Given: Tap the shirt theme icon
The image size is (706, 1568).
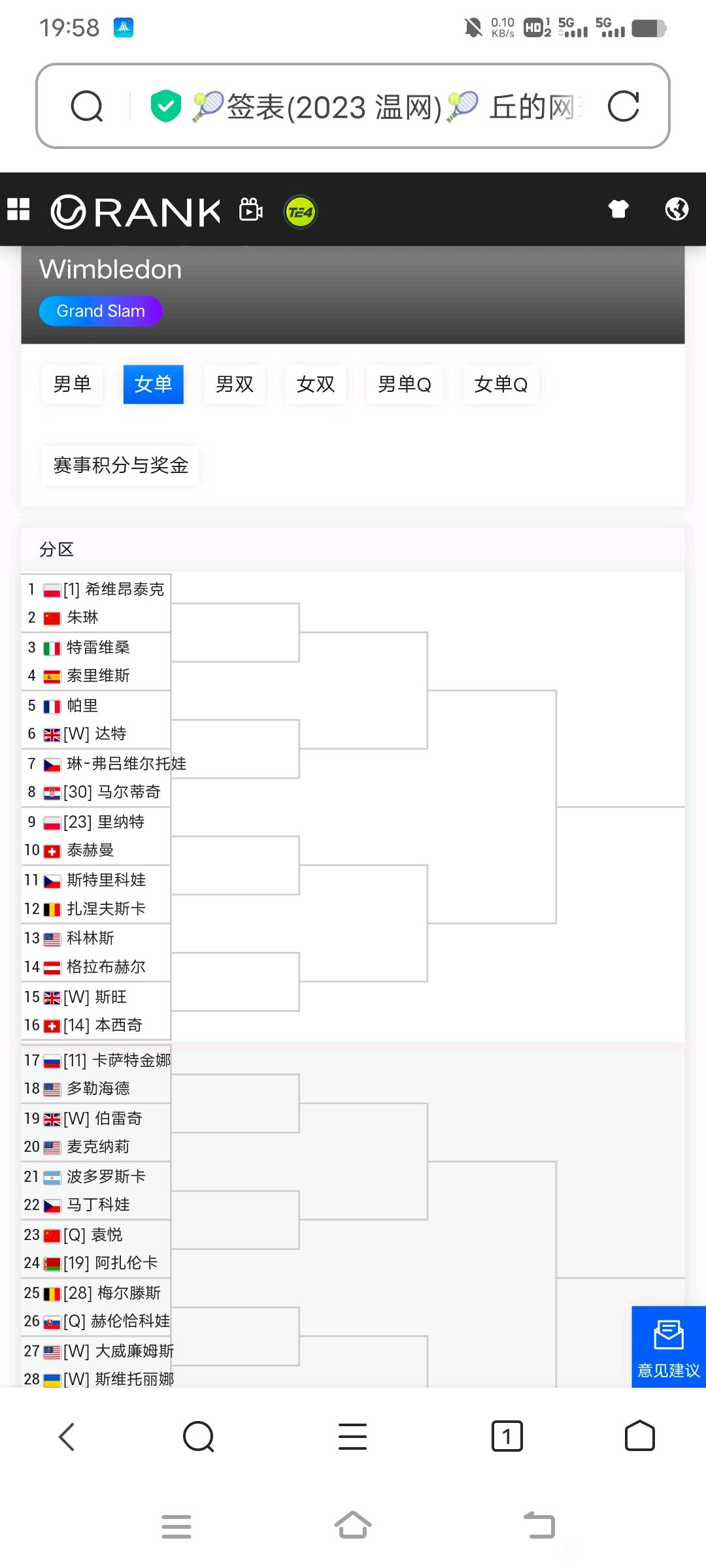Looking at the screenshot, I should (x=618, y=209).
